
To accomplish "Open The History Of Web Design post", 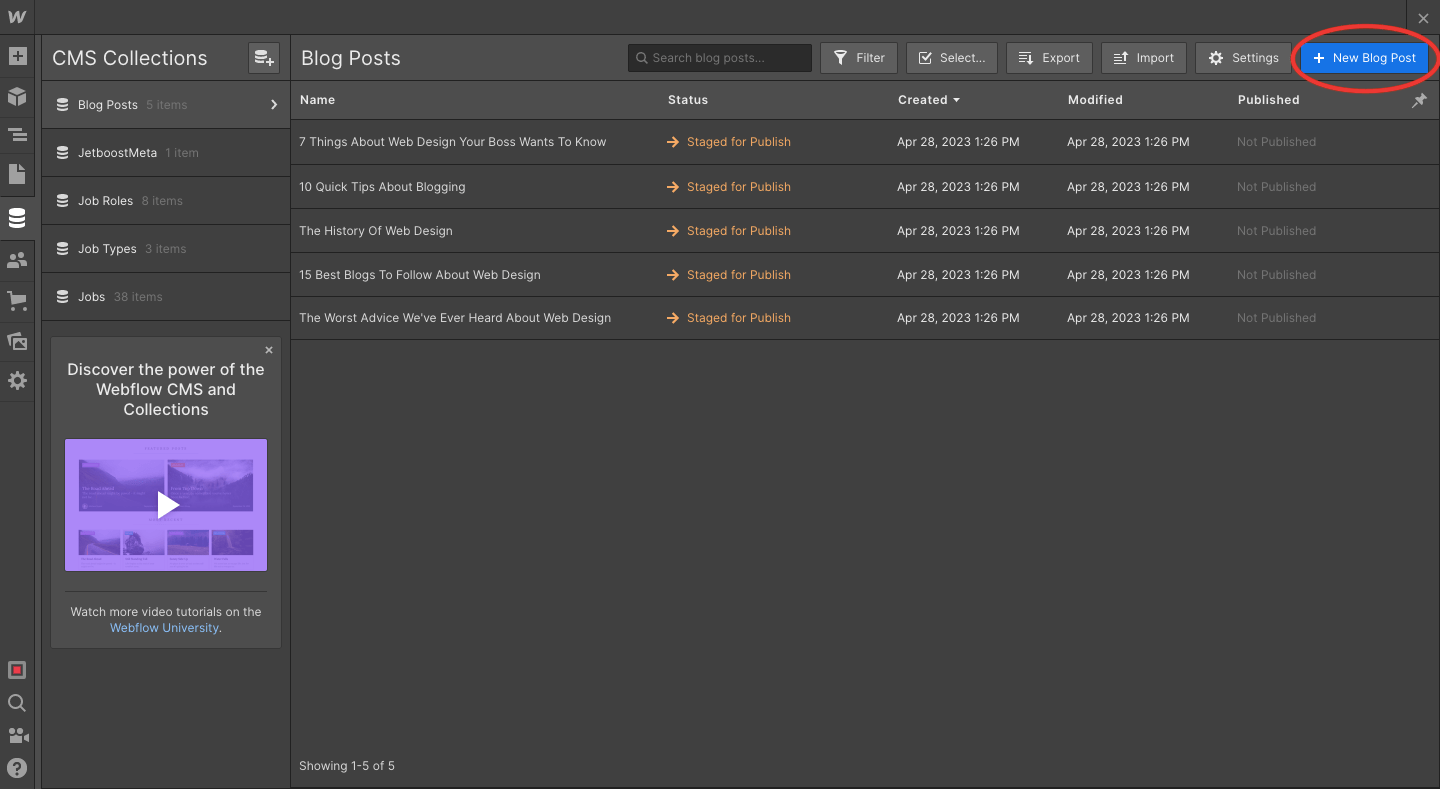I will click(x=376, y=231).
